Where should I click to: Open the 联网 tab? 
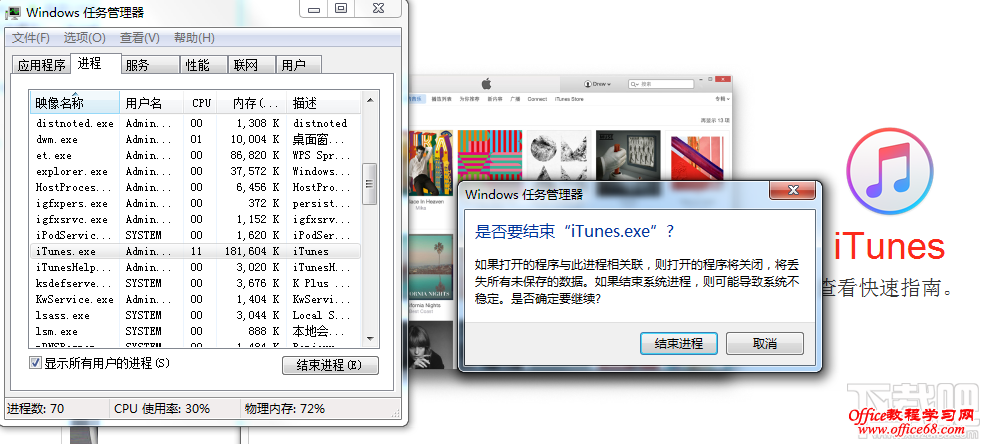tap(252, 65)
